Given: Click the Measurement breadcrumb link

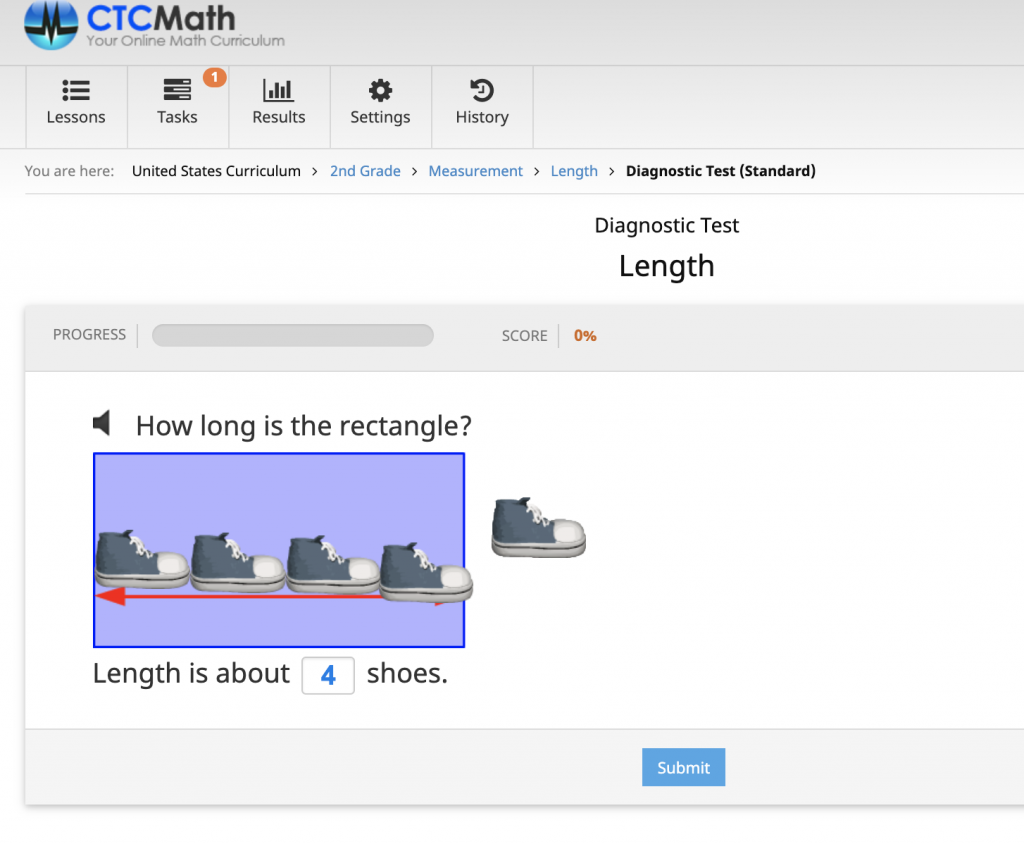Looking at the screenshot, I should pos(475,171).
